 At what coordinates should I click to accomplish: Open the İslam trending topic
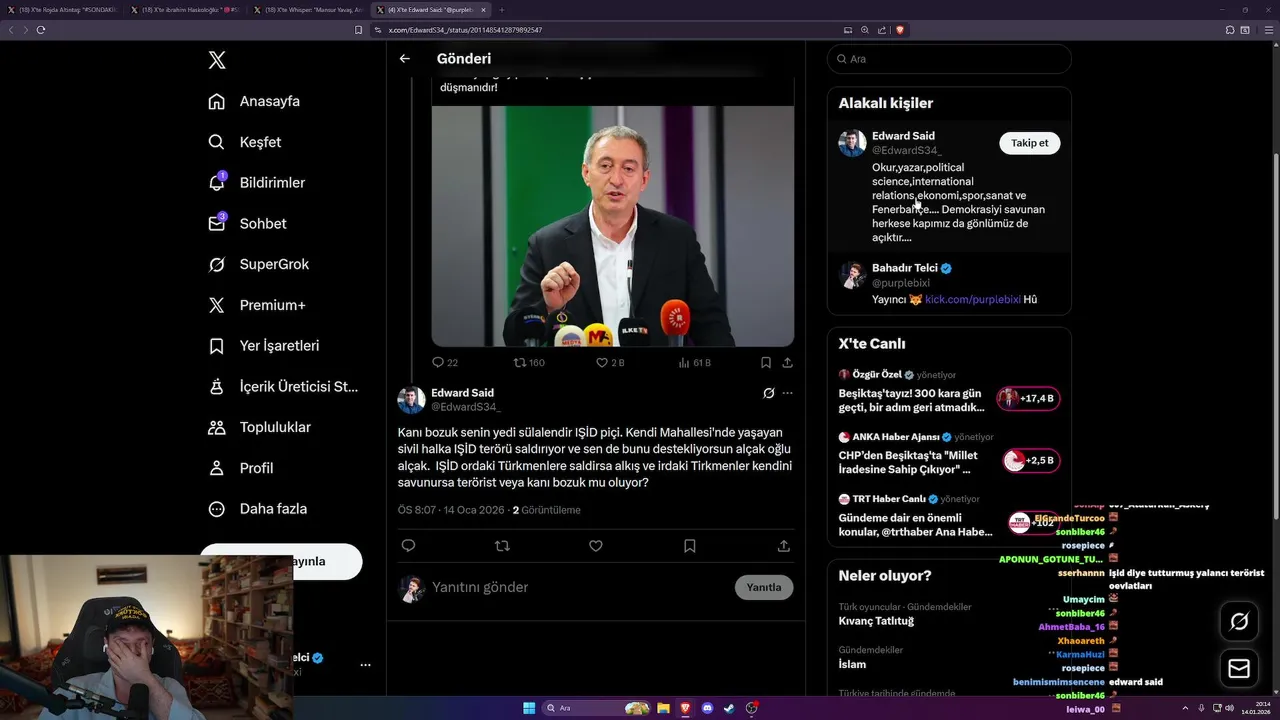[x=852, y=664]
